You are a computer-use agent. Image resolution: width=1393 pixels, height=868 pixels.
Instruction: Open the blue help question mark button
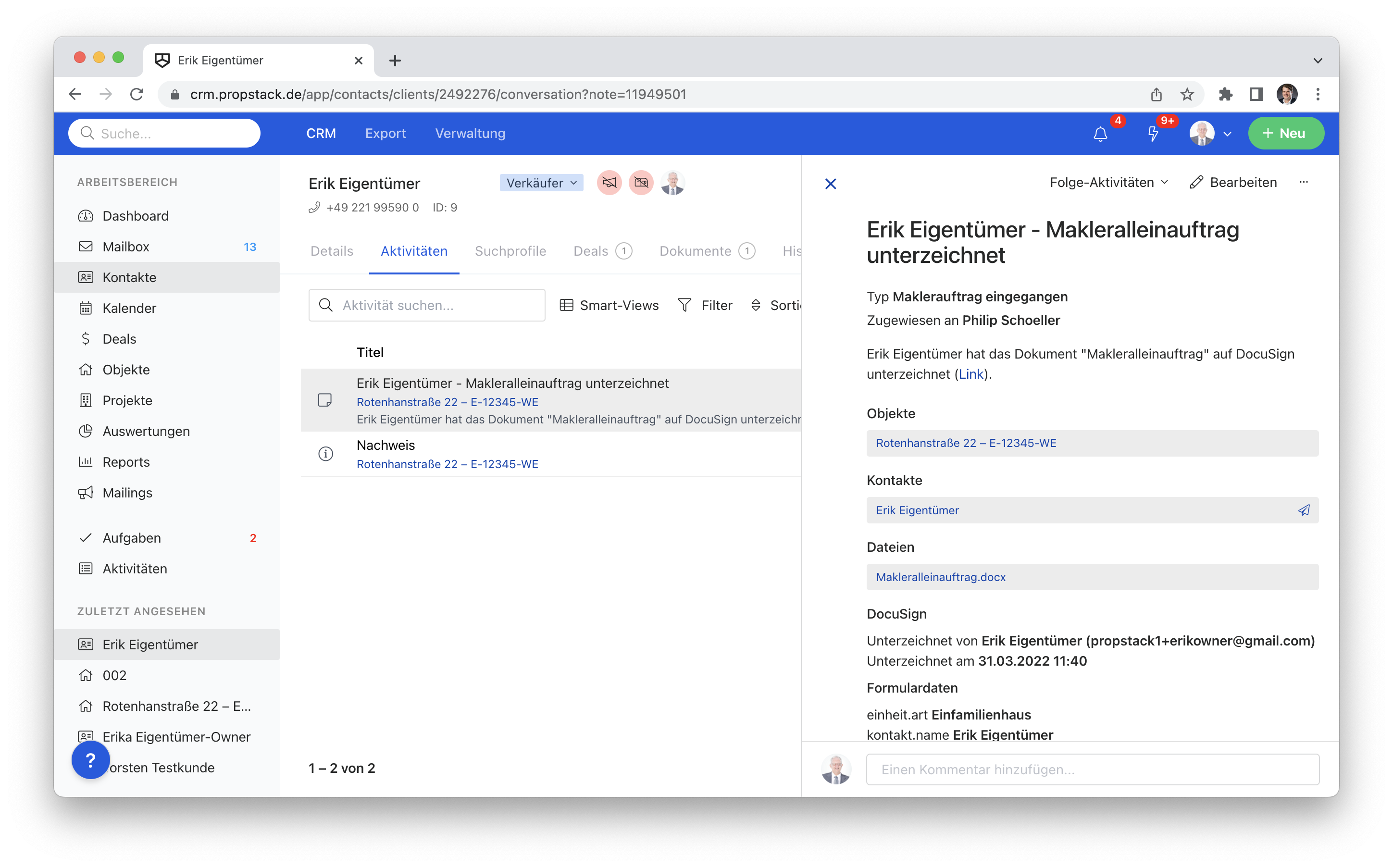(90, 759)
